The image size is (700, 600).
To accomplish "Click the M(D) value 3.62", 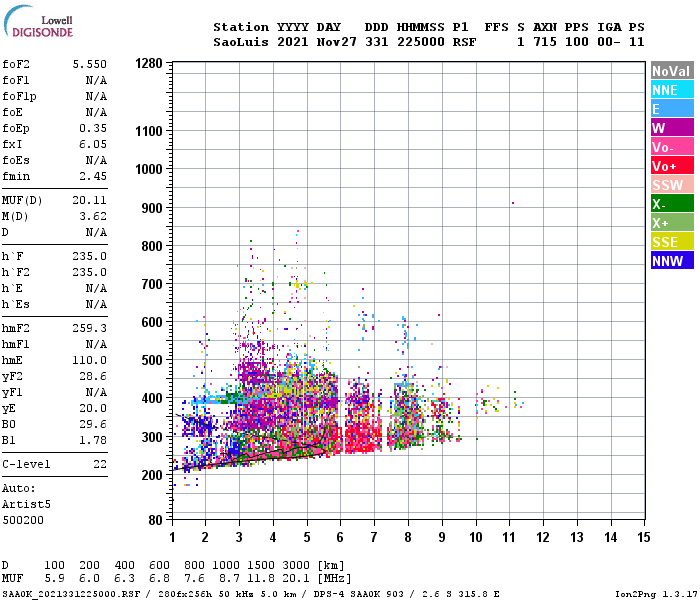I will tap(93, 217).
